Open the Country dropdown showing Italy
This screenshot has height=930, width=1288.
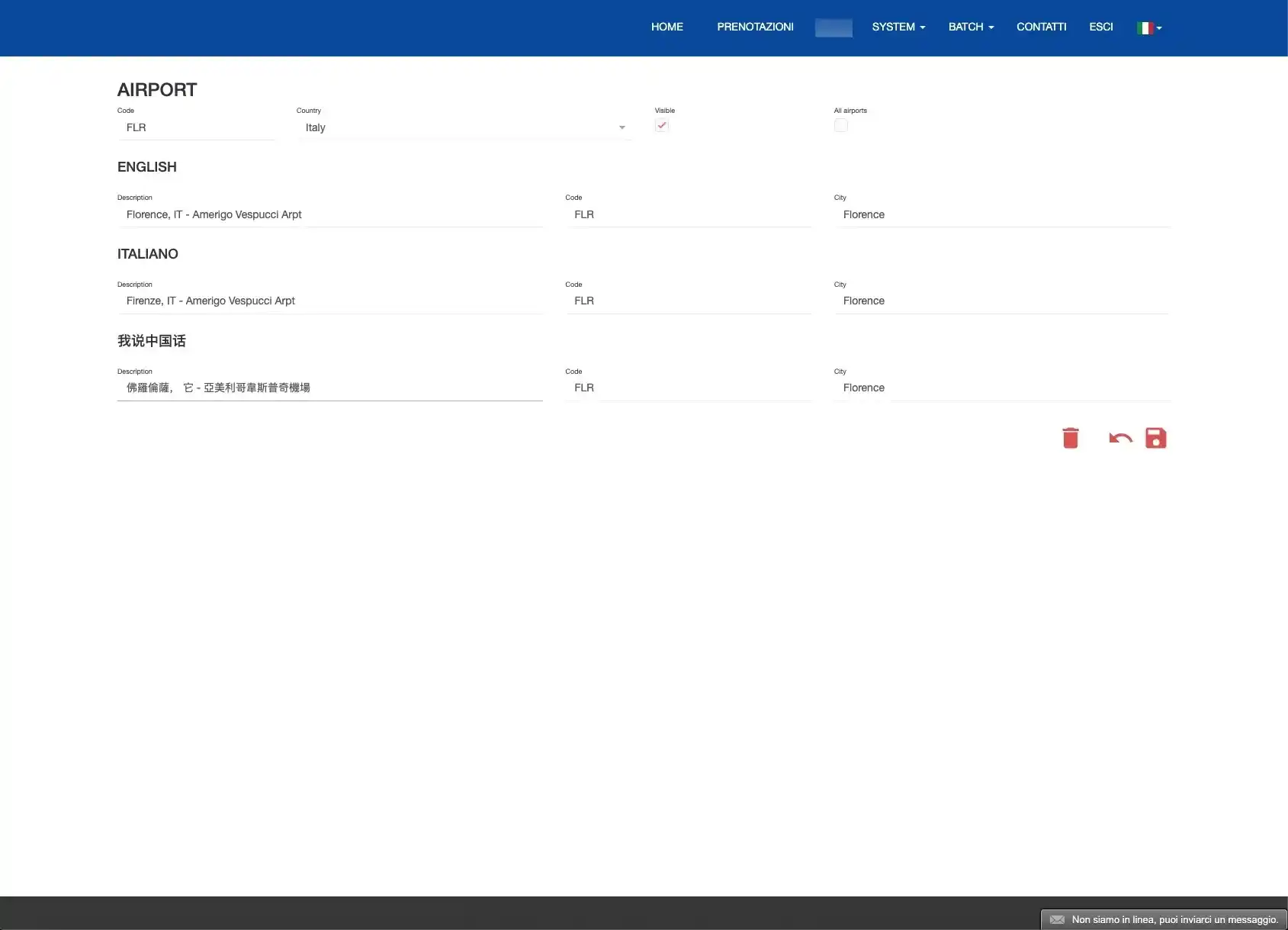coord(464,127)
